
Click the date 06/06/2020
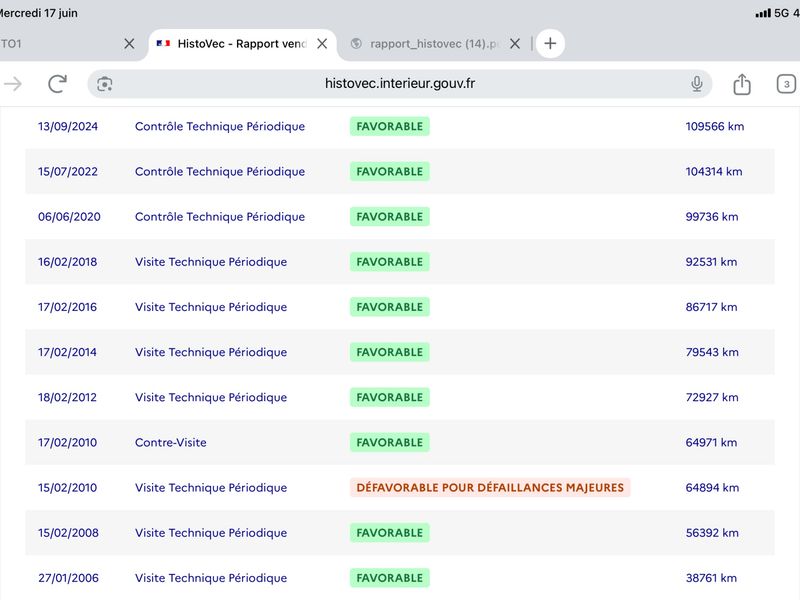click(69, 217)
